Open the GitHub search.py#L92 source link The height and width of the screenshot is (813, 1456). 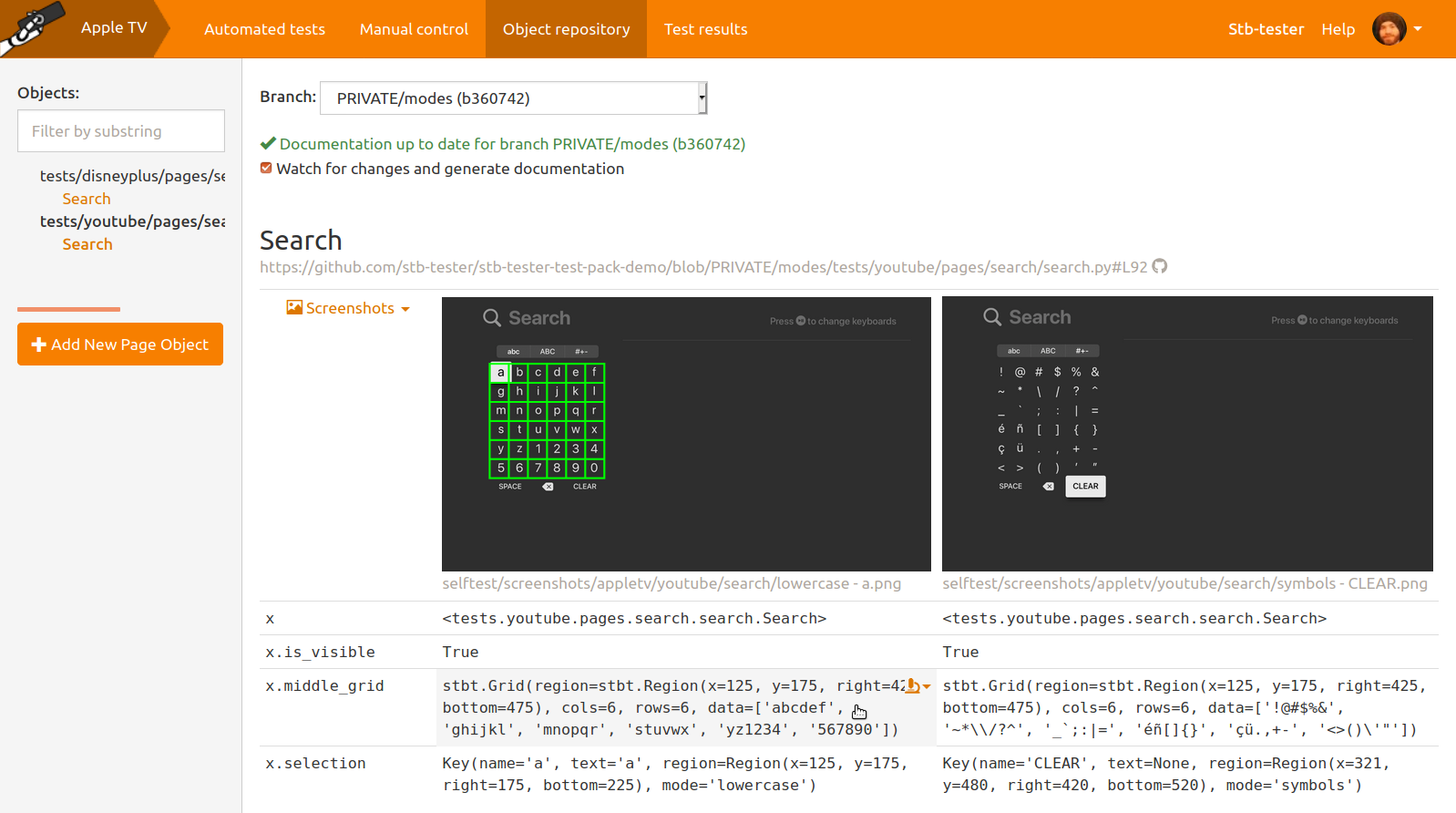(x=703, y=267)
